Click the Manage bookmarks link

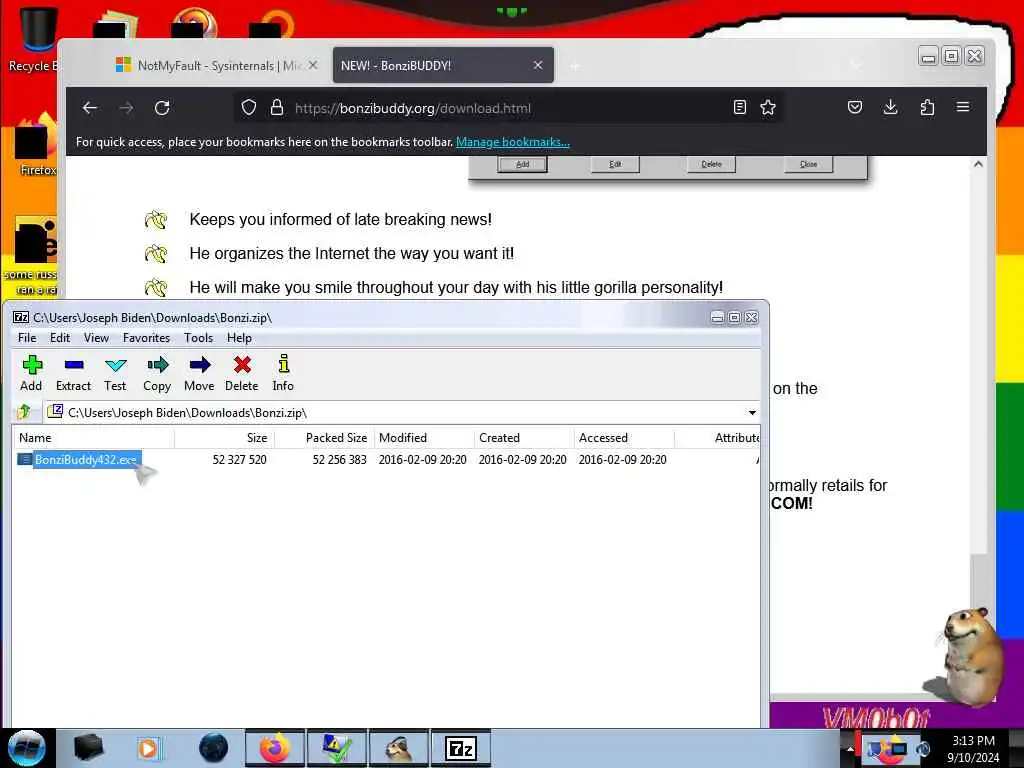(x=513, y=142)
